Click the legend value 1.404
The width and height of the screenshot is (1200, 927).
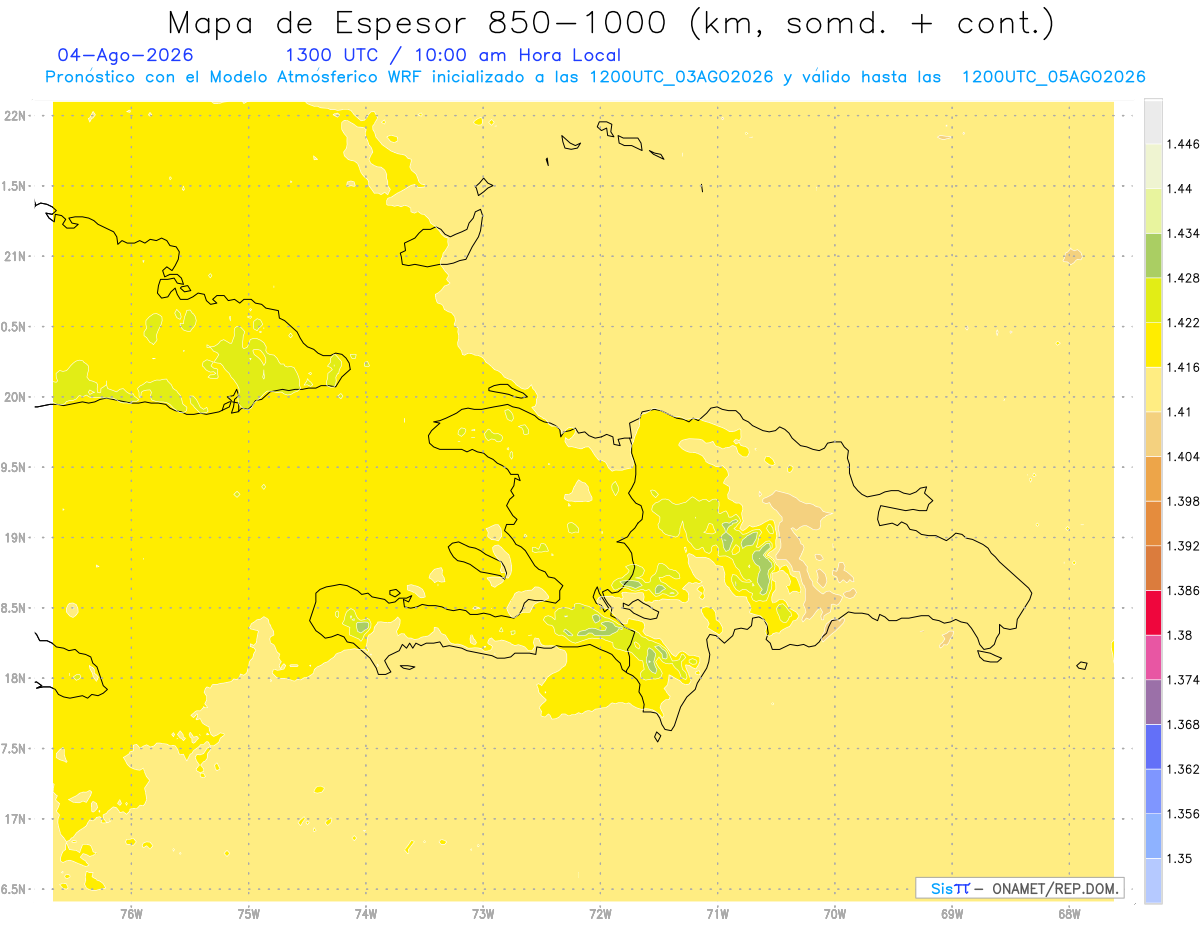tap(1181, 456)
